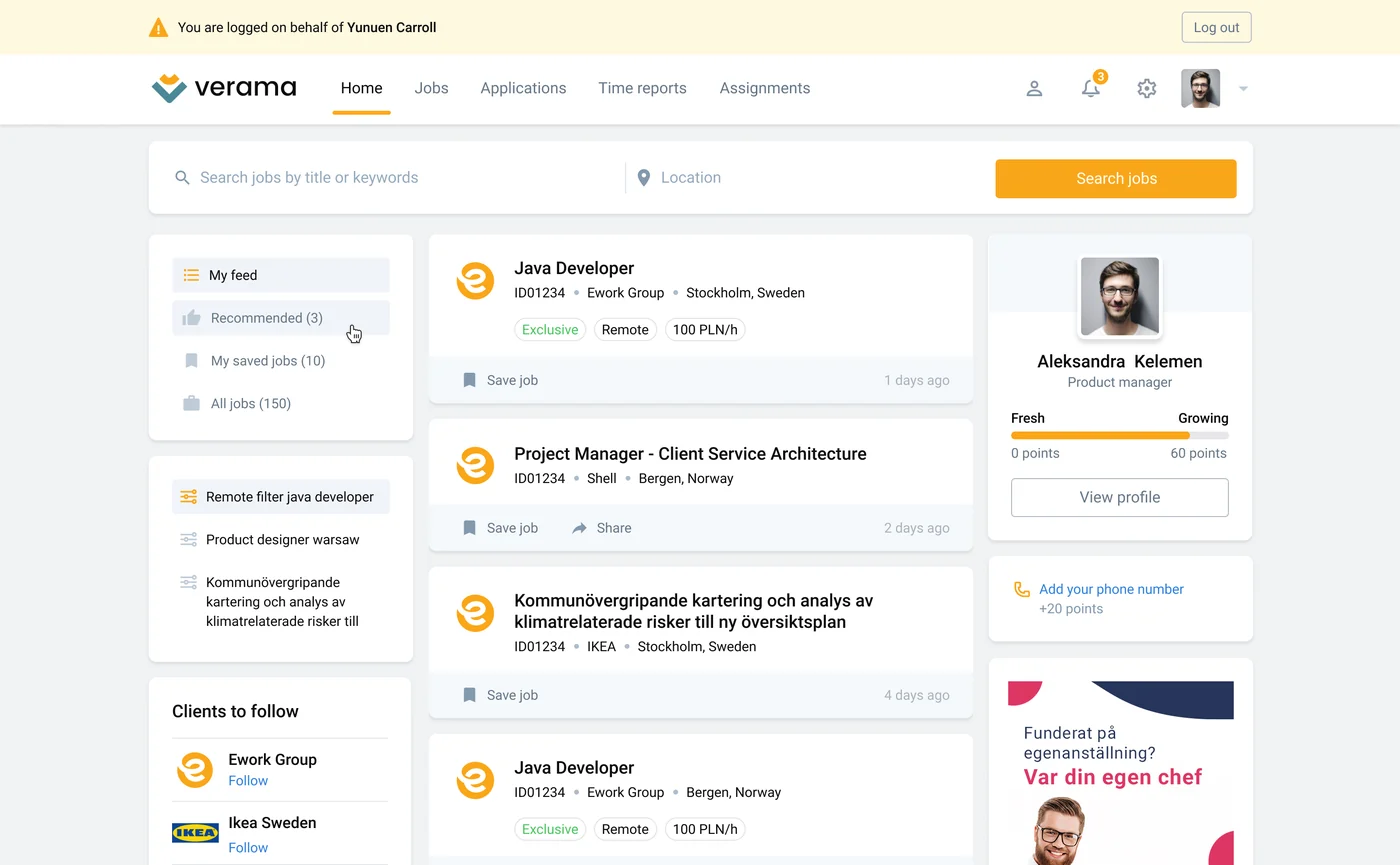This screenshot has width=1400, height=865.
Task: Apply Product designer warsaw filter
Action: (x=281, y=540)
